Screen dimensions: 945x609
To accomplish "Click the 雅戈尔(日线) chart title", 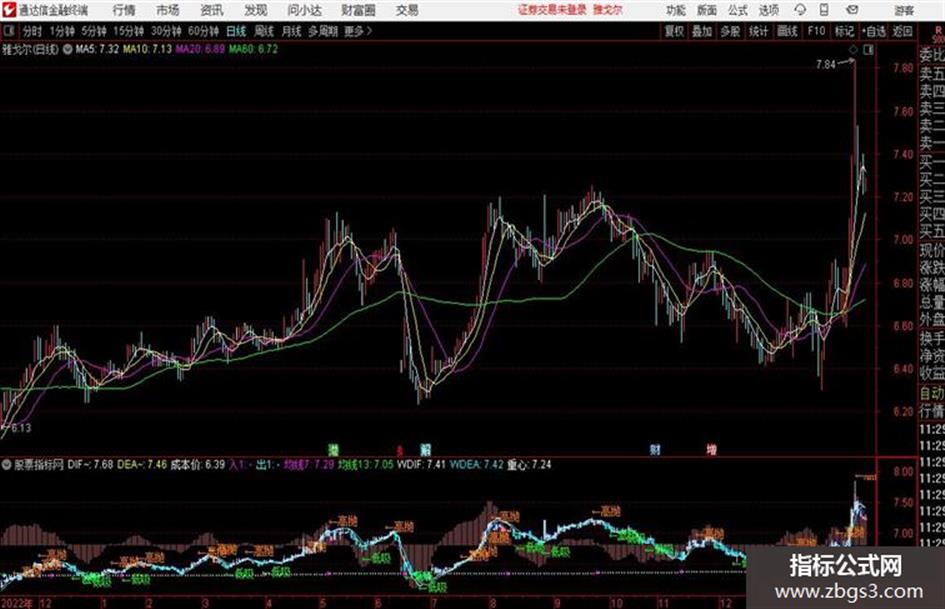I will [x=30, y=49].
